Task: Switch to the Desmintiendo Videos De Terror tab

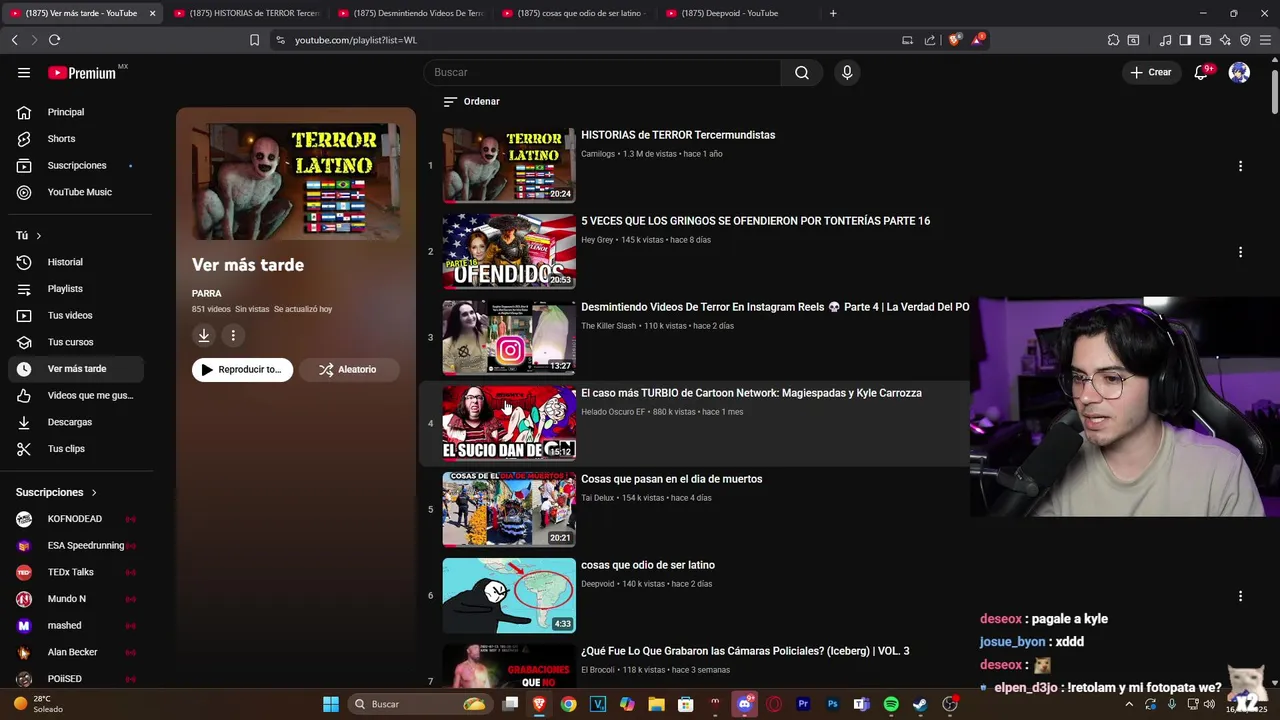Action: [x=410, y=13]
